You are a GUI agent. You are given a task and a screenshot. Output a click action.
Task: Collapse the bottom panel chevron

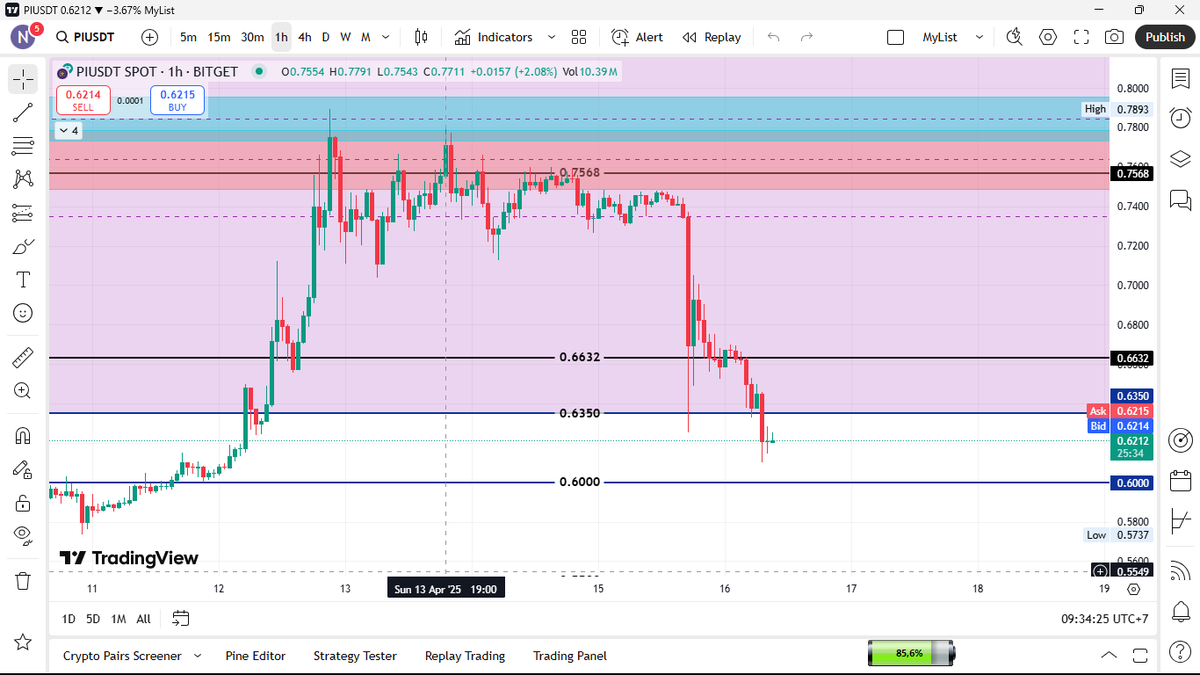click(1109, 656)
